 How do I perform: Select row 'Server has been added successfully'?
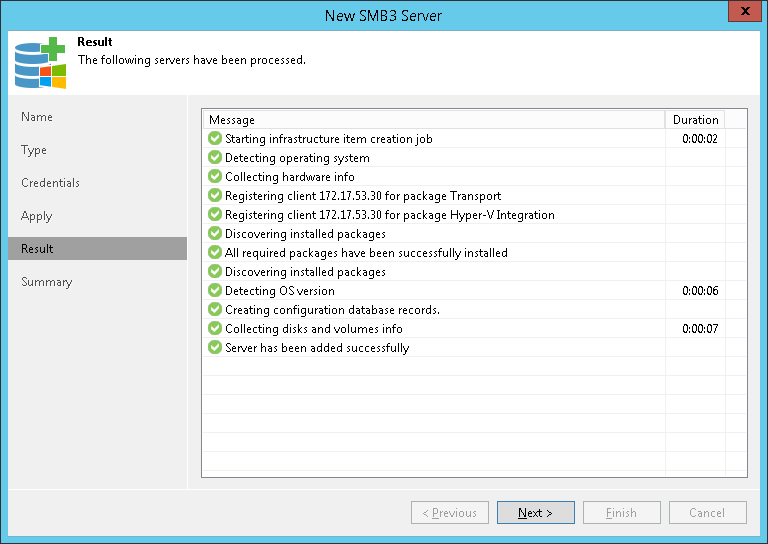(x=474, y=348)
